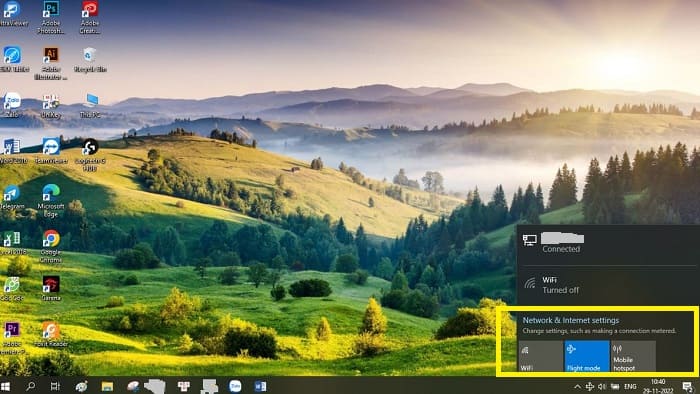
Task: Toggle Flight mode tile off
Action: tap(587, 357)
